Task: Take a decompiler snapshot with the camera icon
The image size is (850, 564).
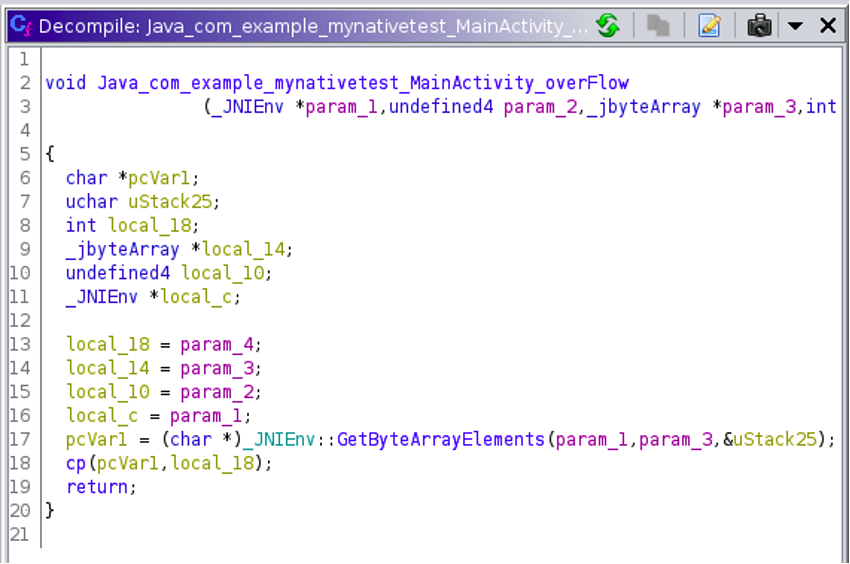Action: (759, 25)
